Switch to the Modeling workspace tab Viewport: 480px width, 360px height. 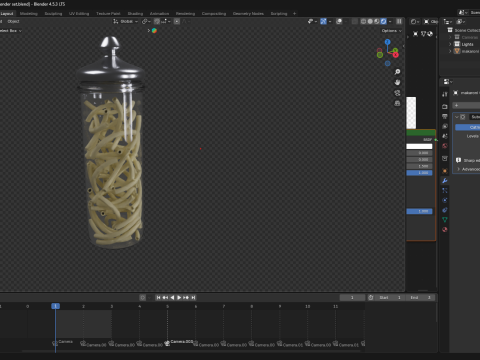(x=29, y=14)
